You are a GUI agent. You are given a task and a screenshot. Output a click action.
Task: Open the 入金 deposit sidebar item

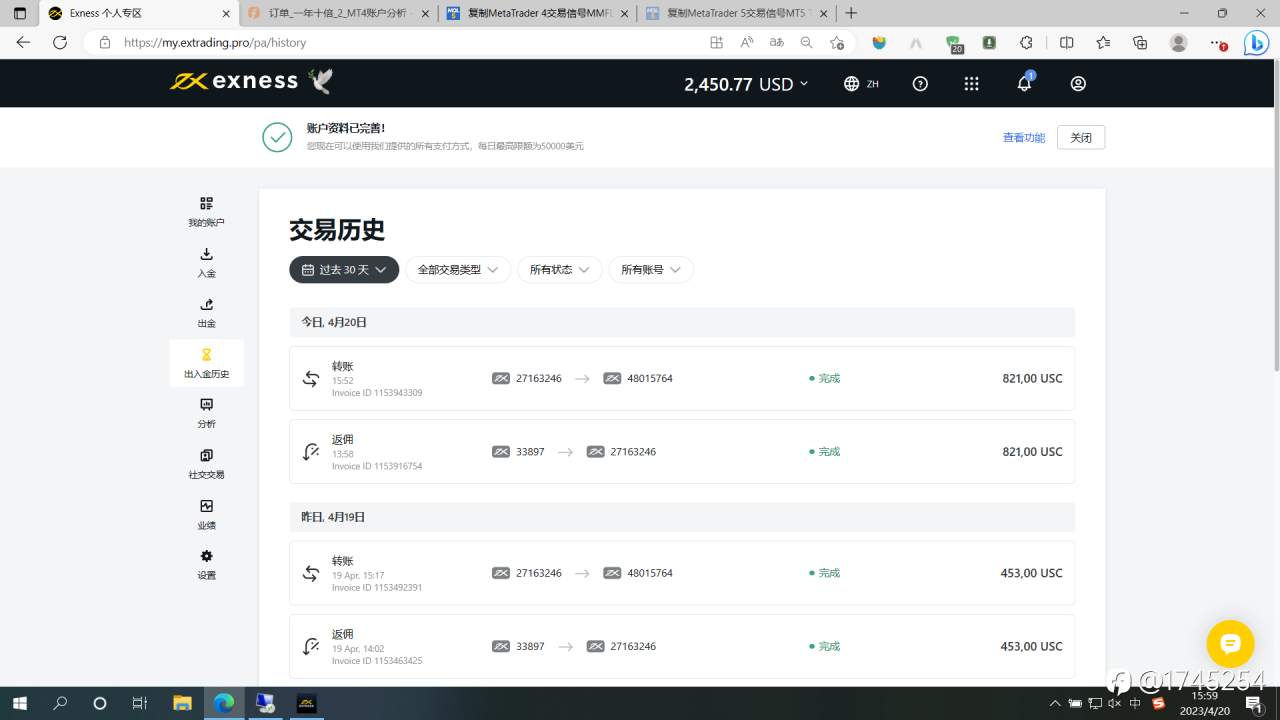[x=206, y=262]
